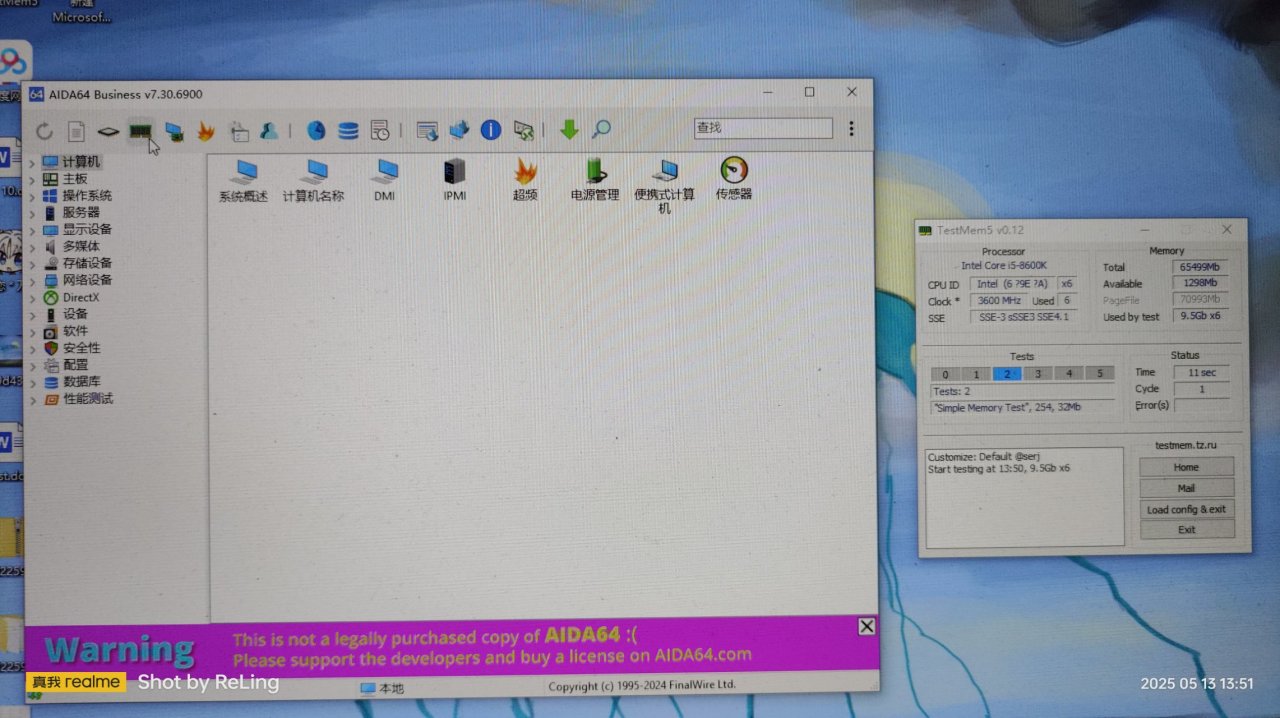
Task: Click the AIDA64.com license text in the warning banner
Action: point(703,656)
